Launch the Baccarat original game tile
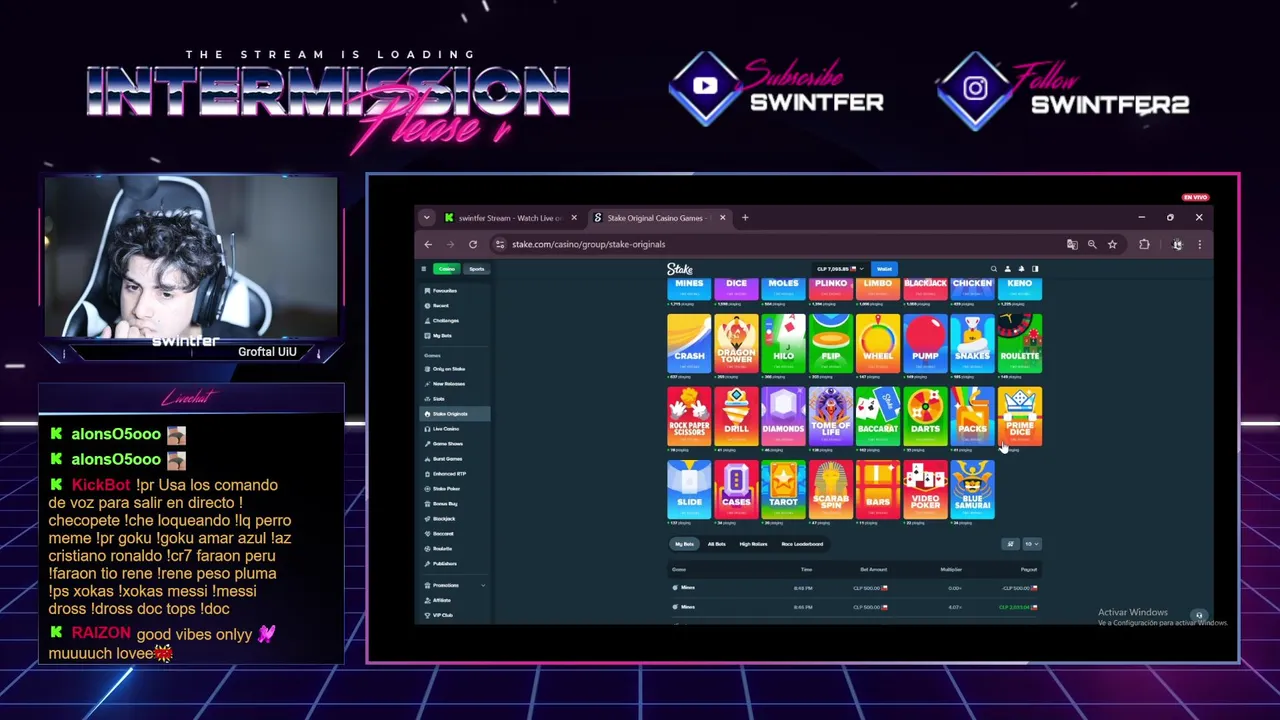The width and height of the screenshot is (1280, 720). tap(878, 416)
